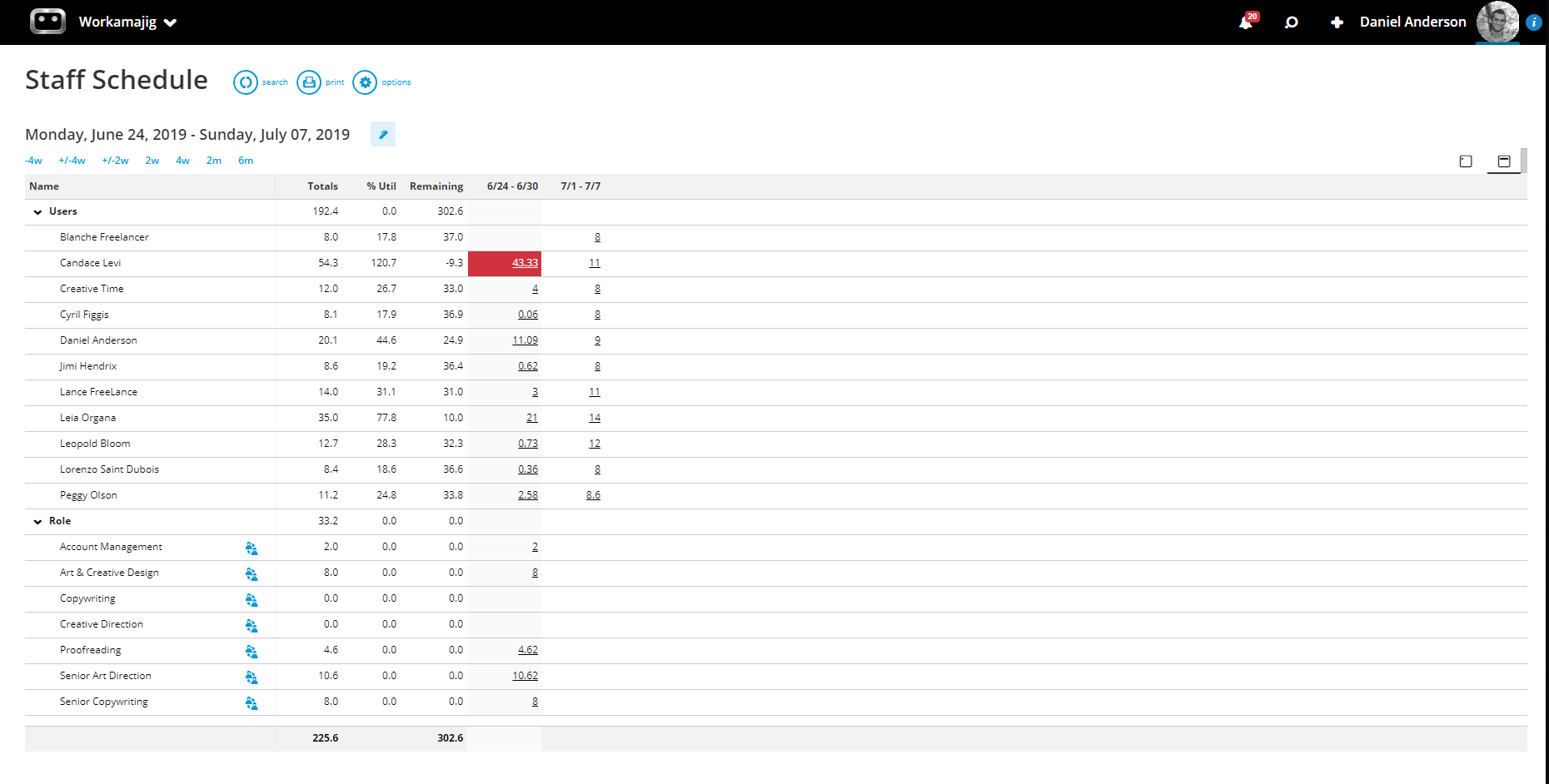
Task: Open the options gear icon
Action: (x=365, y=82)
